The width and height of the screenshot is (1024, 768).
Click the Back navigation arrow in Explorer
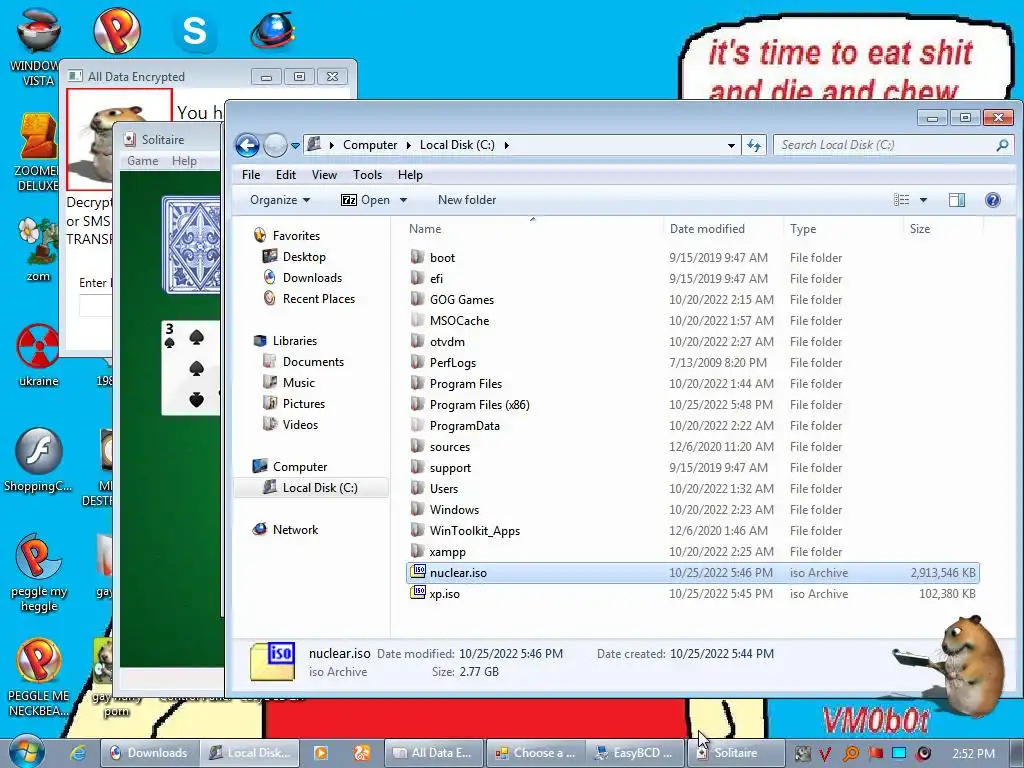click(x=248, y=145)
